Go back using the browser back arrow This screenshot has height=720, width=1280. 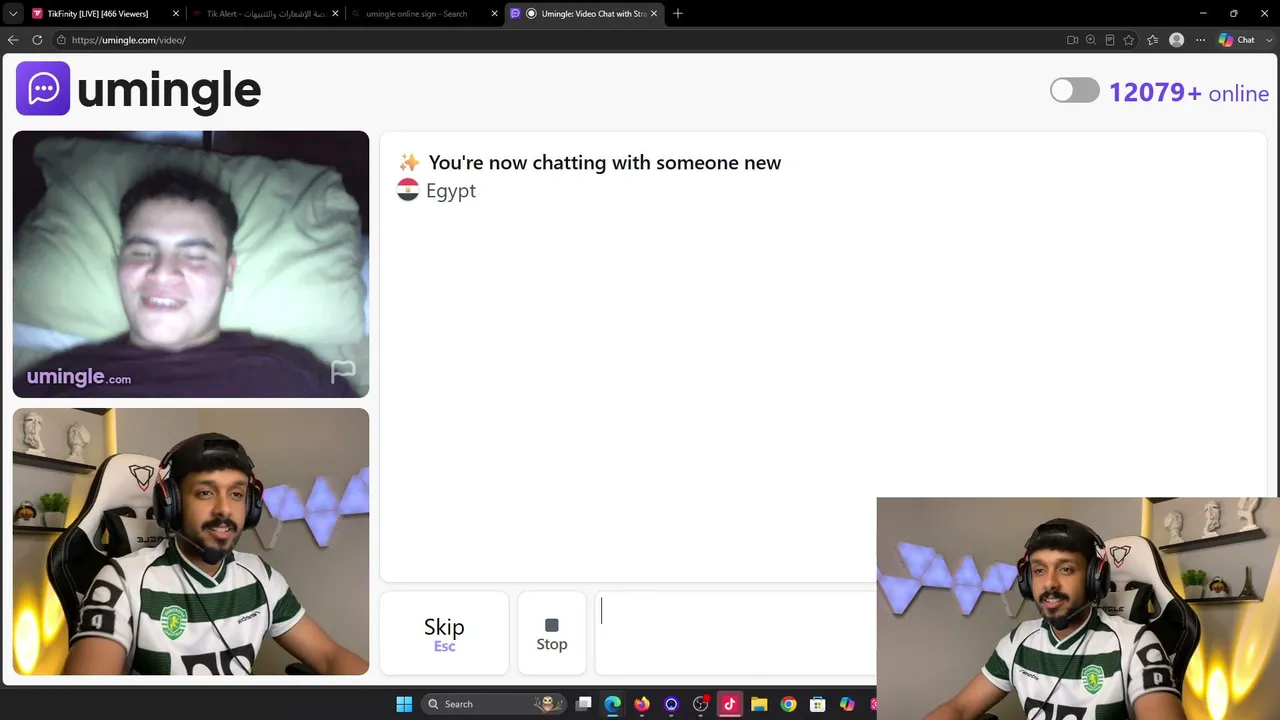click(13, 40)
